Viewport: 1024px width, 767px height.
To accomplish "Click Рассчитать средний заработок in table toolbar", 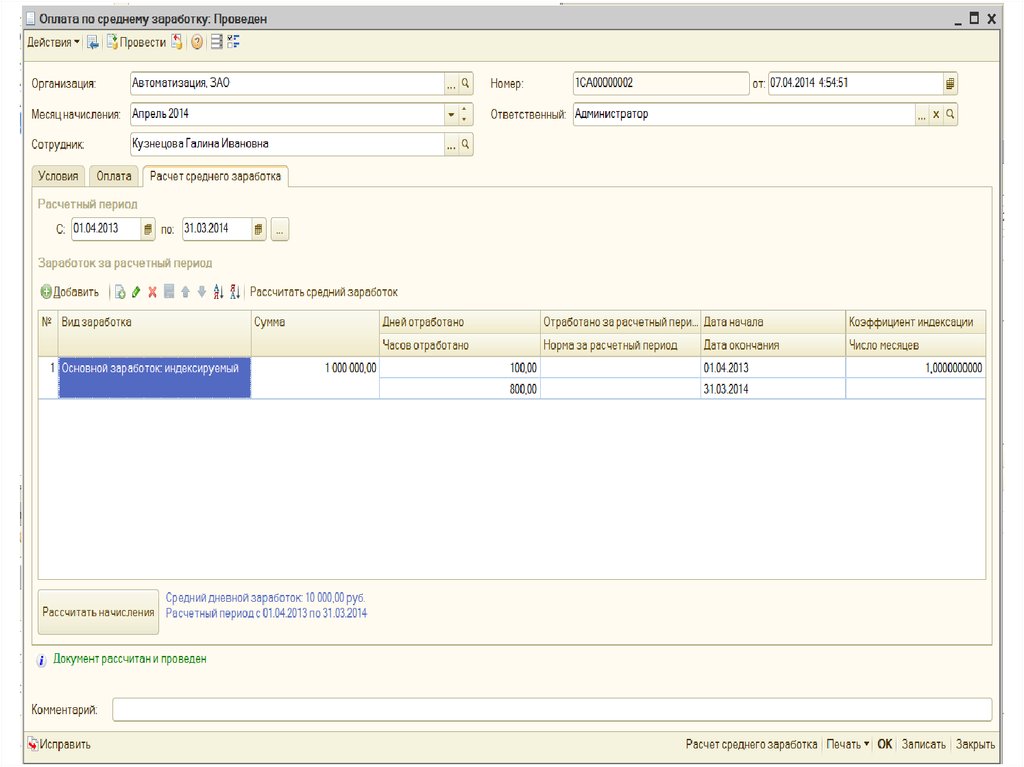I will pyautogui.click(x=324, y=292).
